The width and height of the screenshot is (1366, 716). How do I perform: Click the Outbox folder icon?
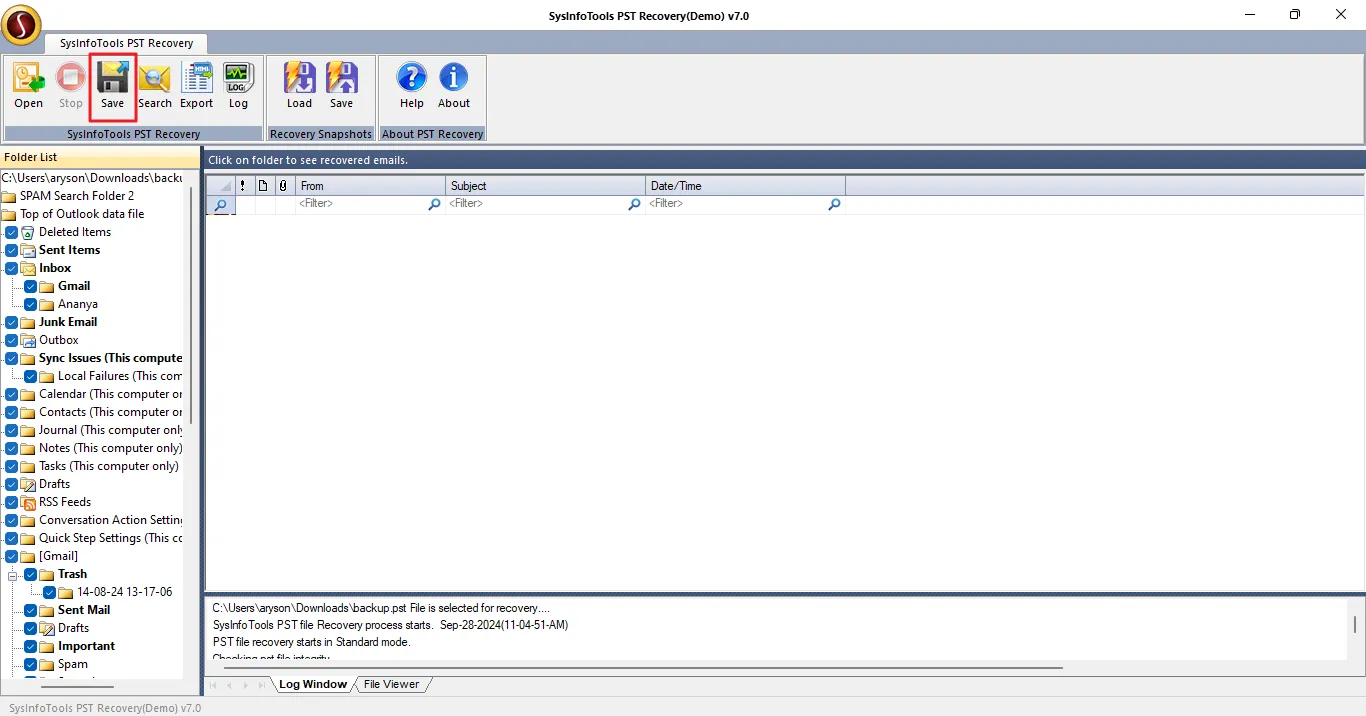[28, 340]
